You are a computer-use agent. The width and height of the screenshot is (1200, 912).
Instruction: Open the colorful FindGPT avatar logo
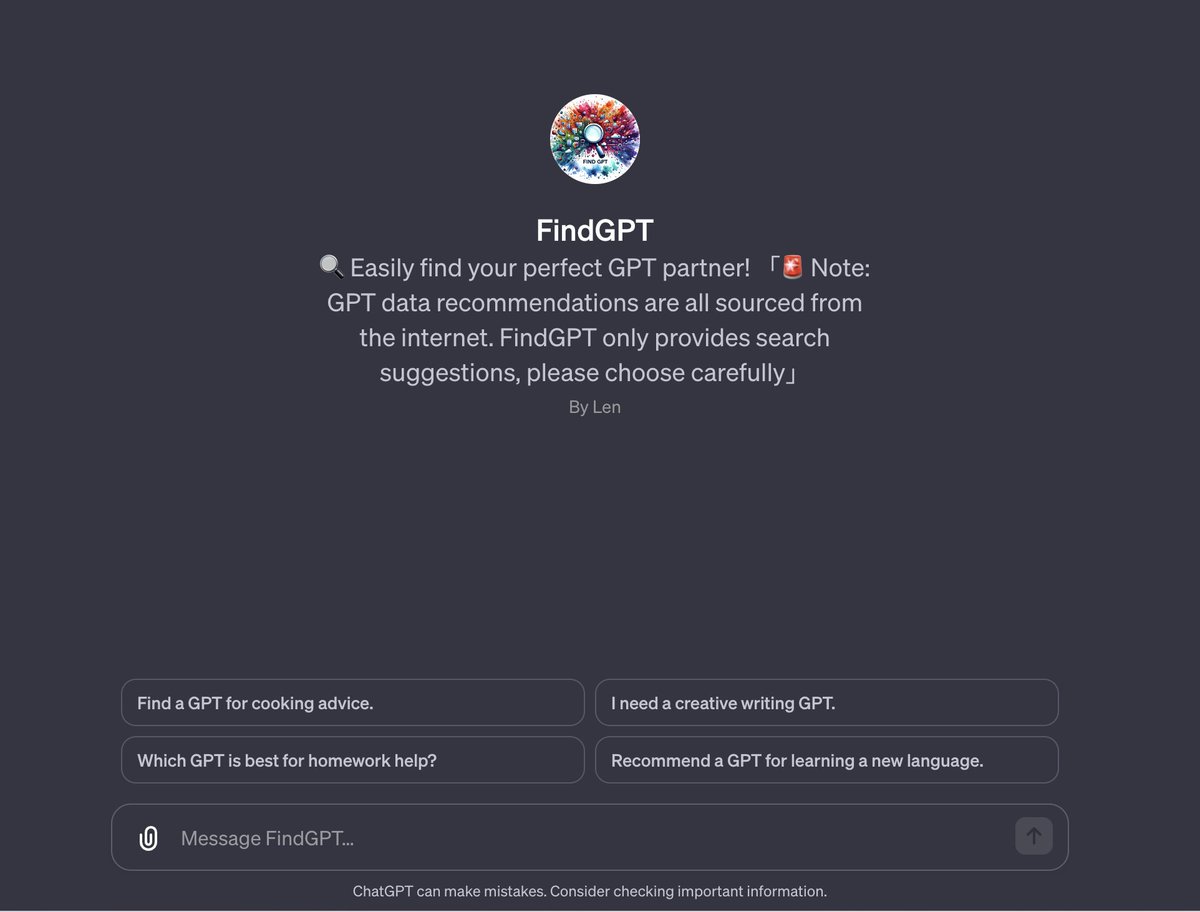[x=595, y=139]
